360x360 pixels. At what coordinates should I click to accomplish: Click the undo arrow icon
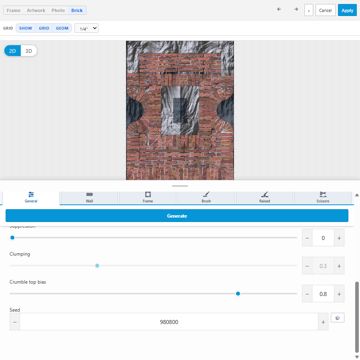coord(279,9)
